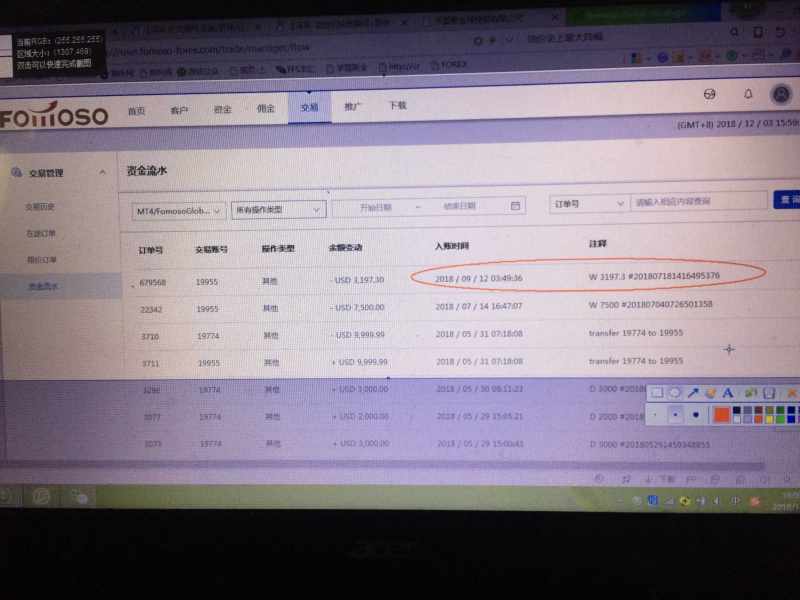Choose the largest brush size dot
This screenshot has height=600, width=800.
696,413
